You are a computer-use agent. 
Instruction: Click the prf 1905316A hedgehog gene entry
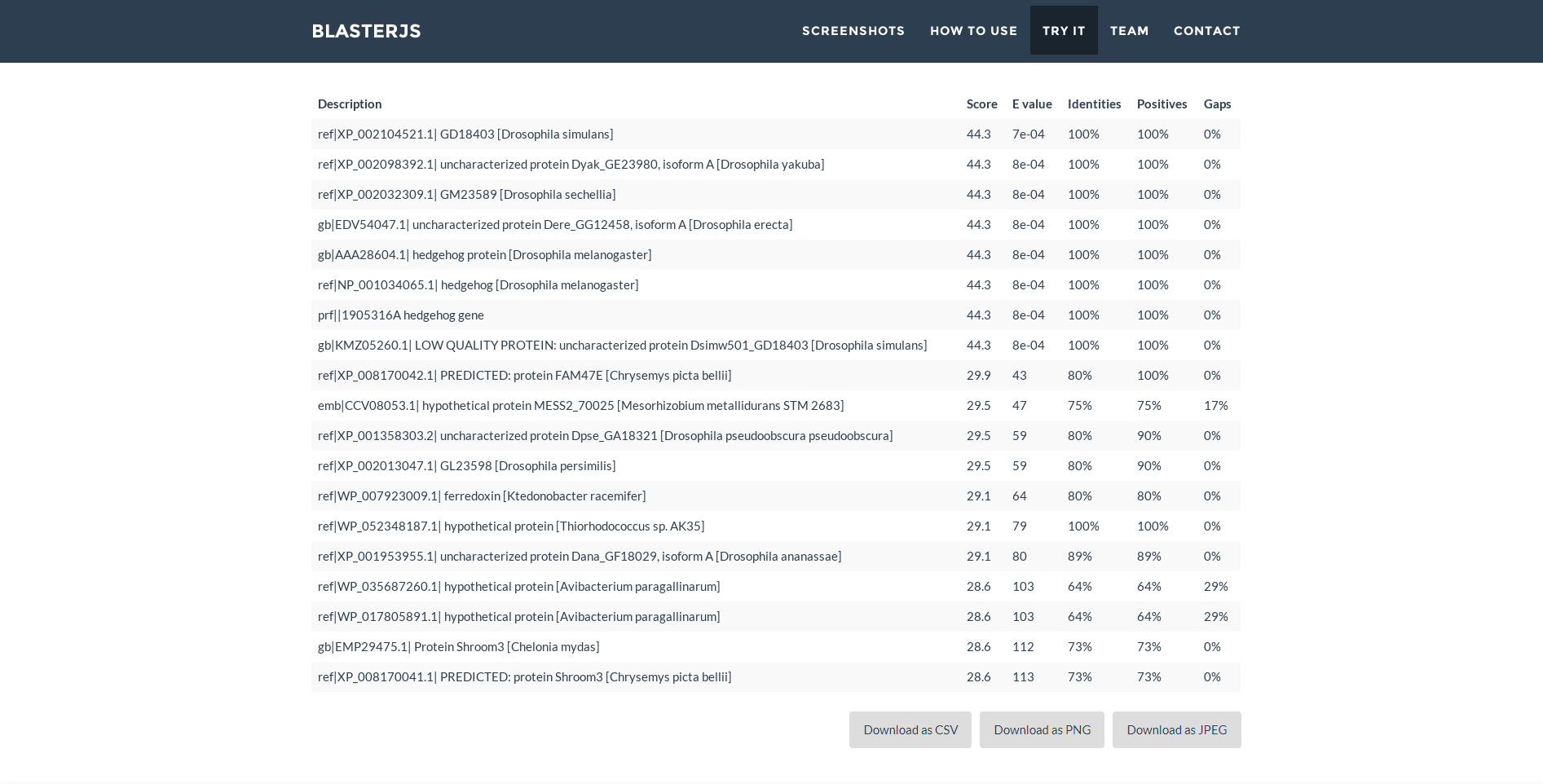click(400, 315)
